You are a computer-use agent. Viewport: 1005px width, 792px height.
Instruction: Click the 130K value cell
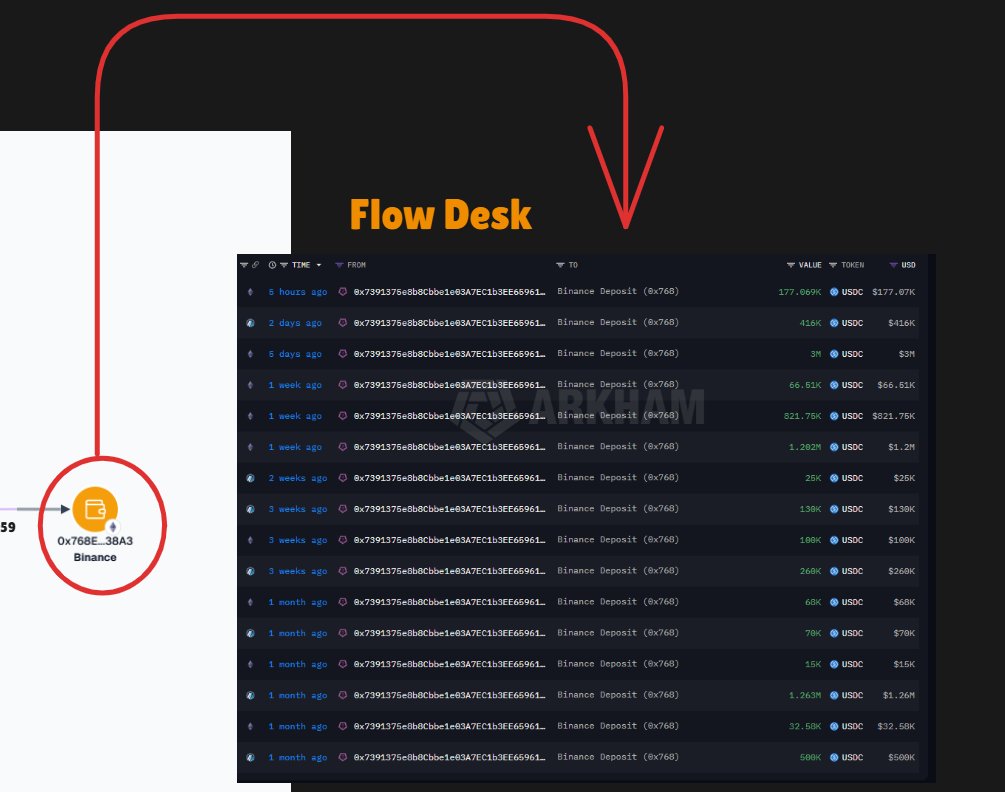[810, 509]
